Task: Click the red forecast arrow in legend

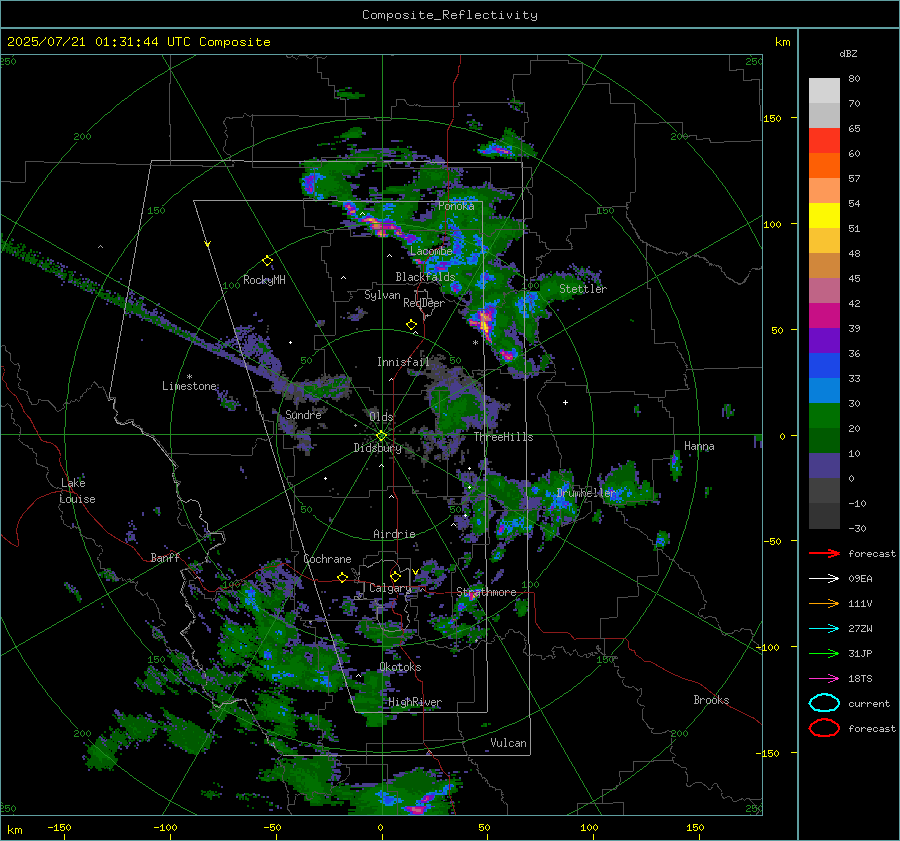Action: click(x=824, y=553)
